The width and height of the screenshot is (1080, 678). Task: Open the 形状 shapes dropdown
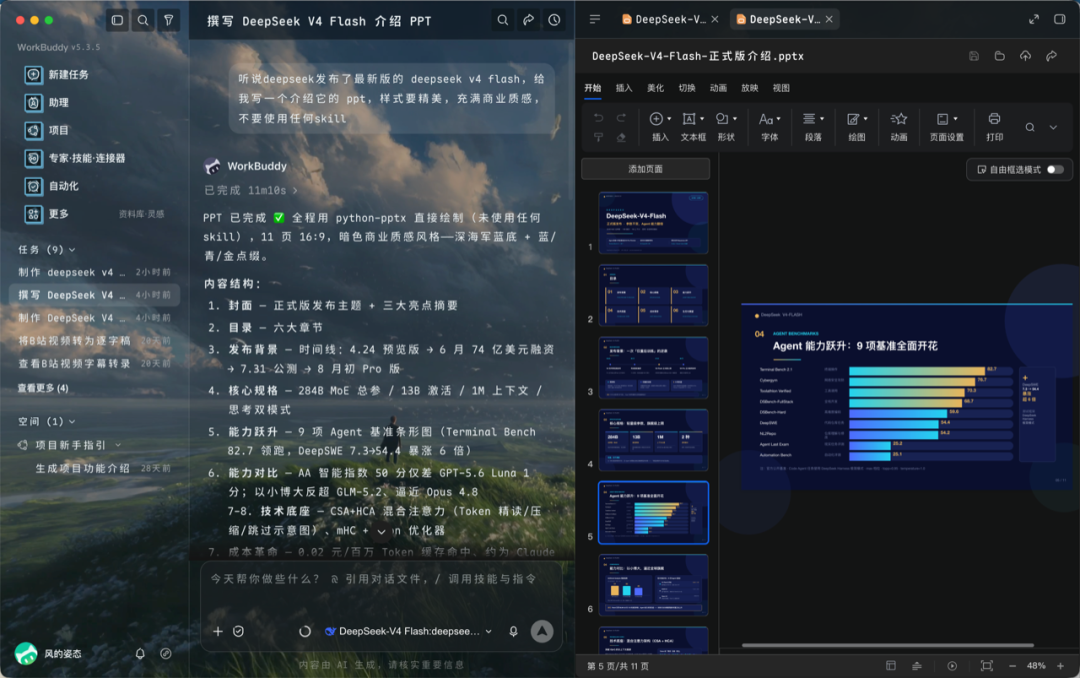726,127
